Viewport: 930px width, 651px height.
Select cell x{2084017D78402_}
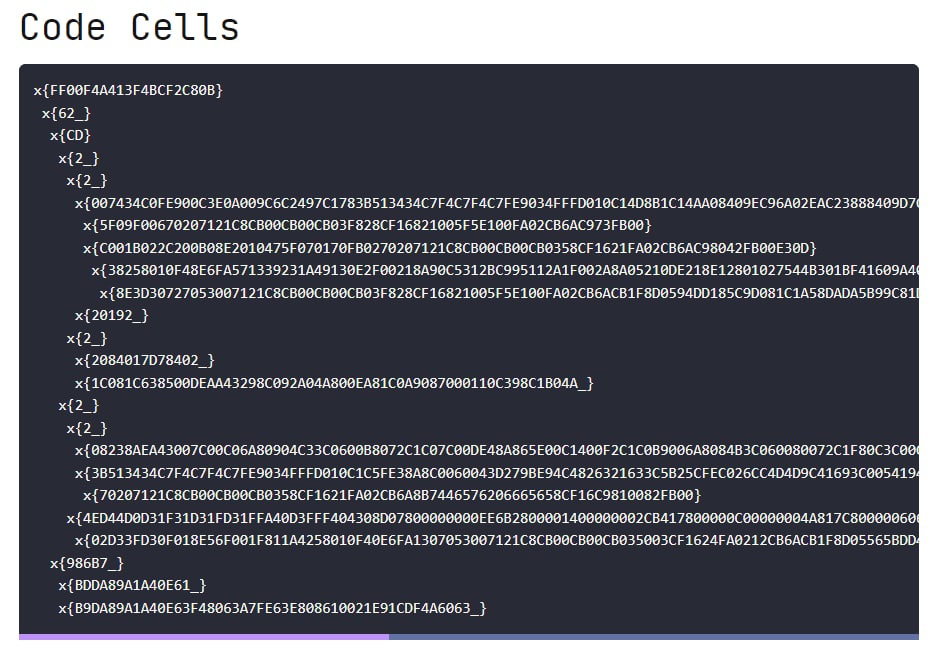[x=144, y=360]
